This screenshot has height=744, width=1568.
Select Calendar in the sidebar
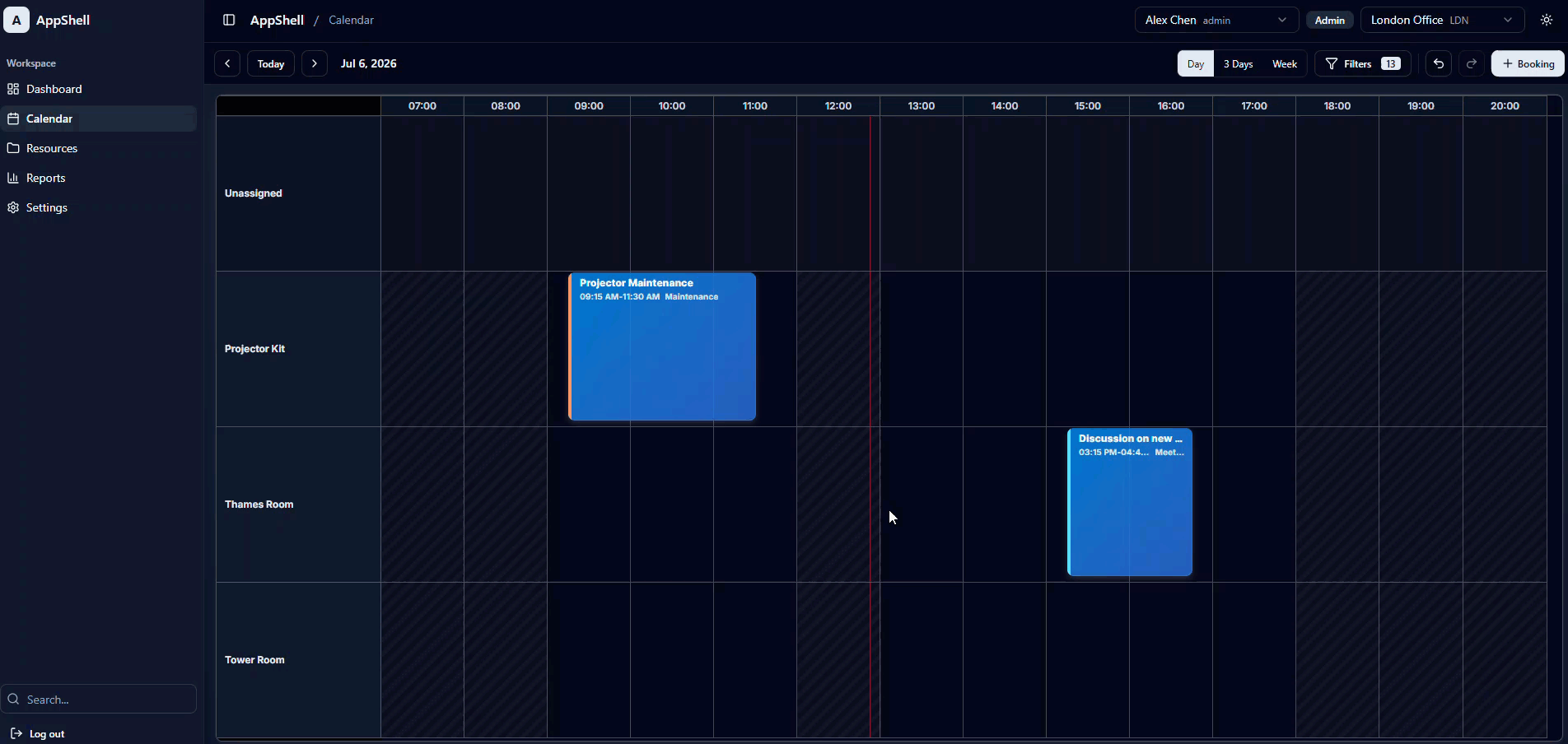pos(99,119)
